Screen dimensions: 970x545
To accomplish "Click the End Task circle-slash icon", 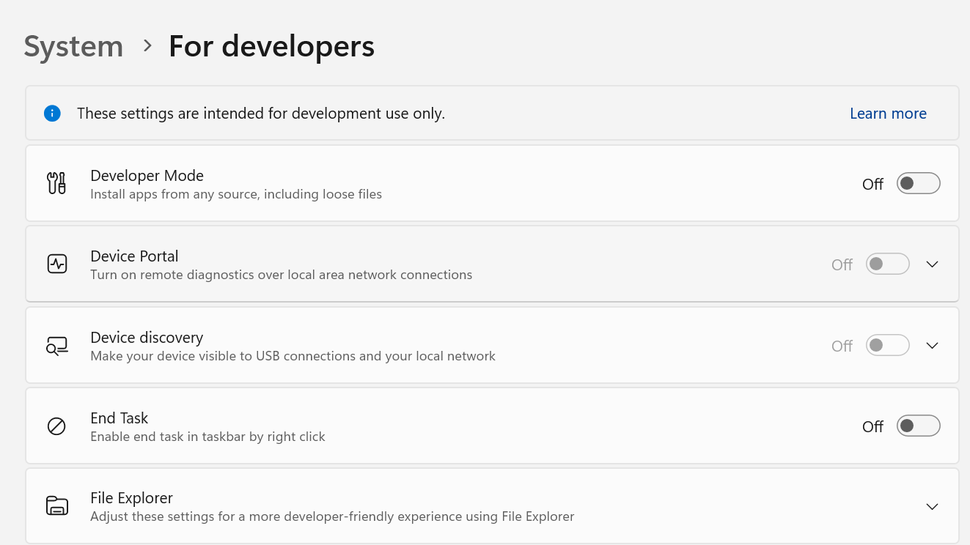I will [x=57, y=426].
